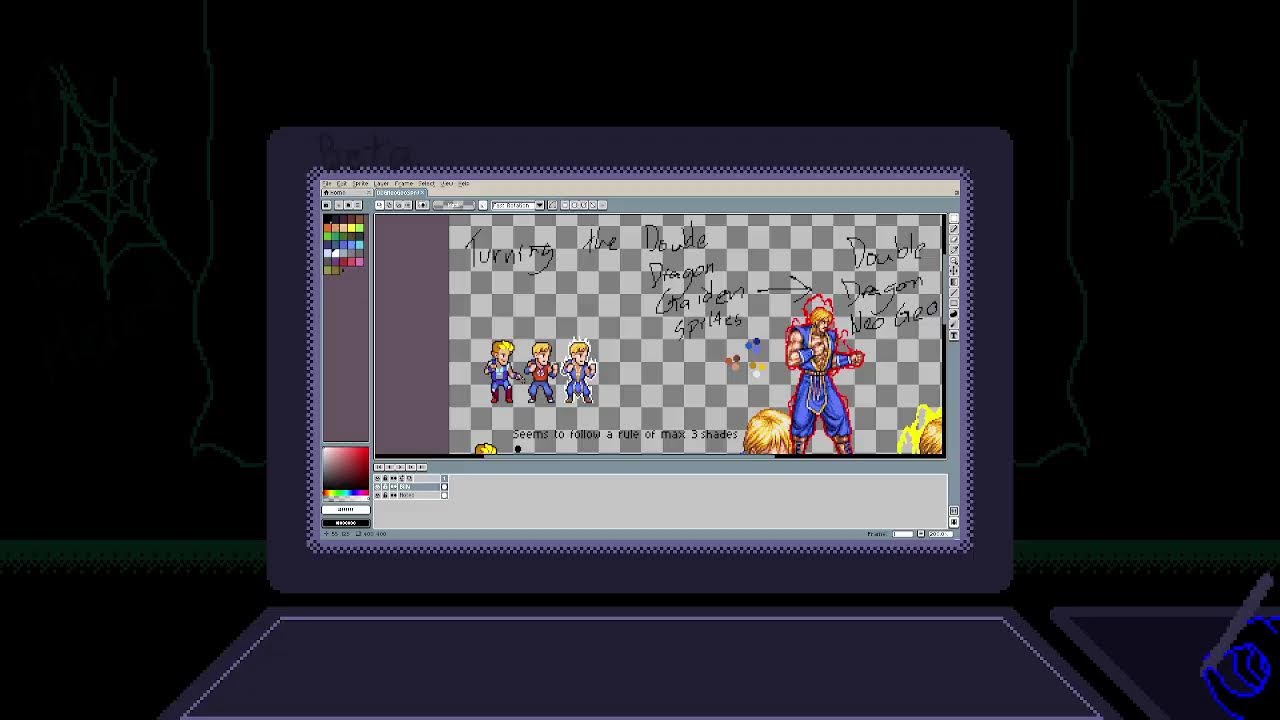Click the upper mini-editor icon at bottom right
Viewport: 1280px width, 720px height.
[x=953, y=511]
